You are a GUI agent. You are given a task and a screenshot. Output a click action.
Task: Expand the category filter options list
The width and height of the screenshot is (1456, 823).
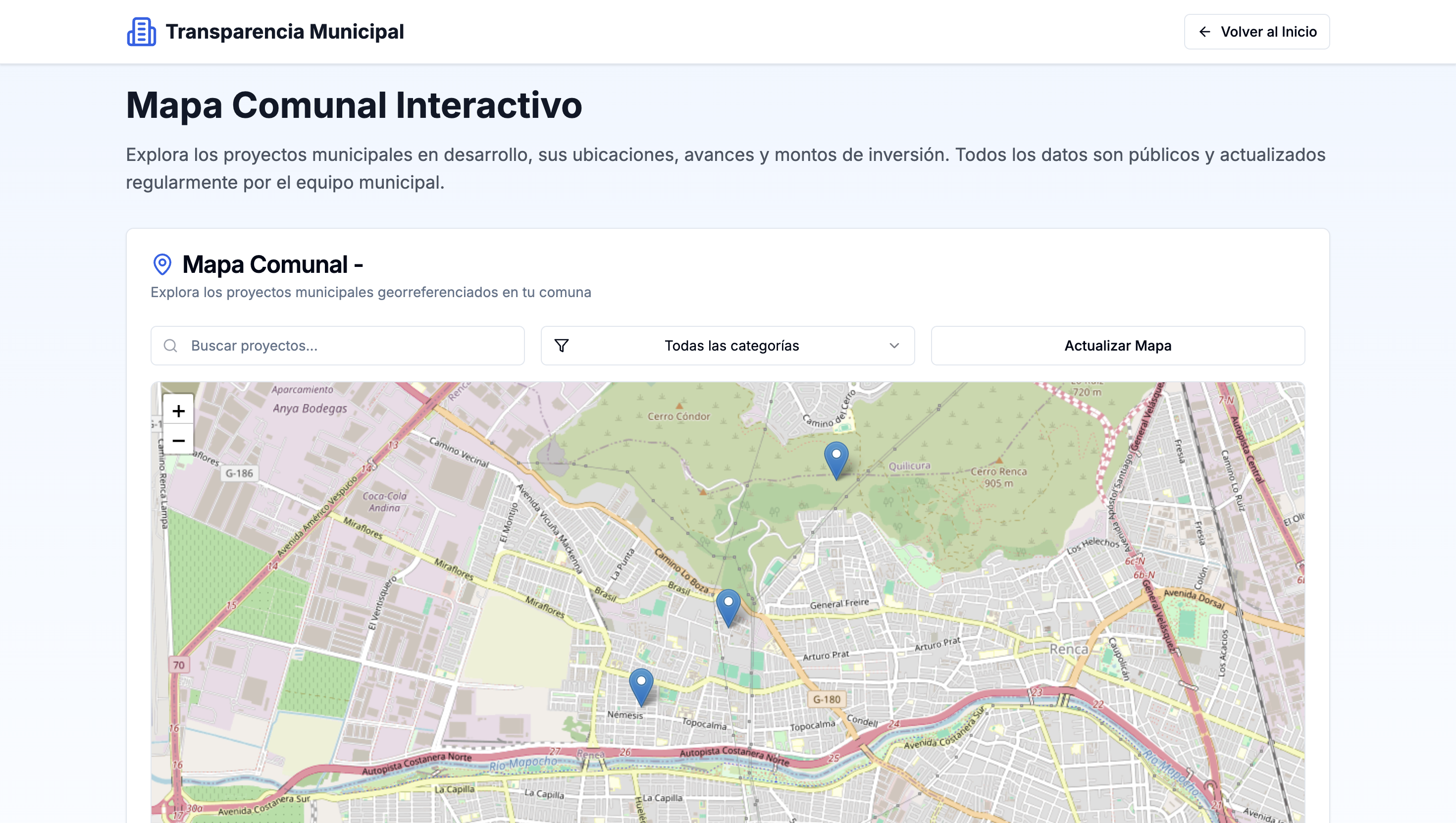[728, 345]
